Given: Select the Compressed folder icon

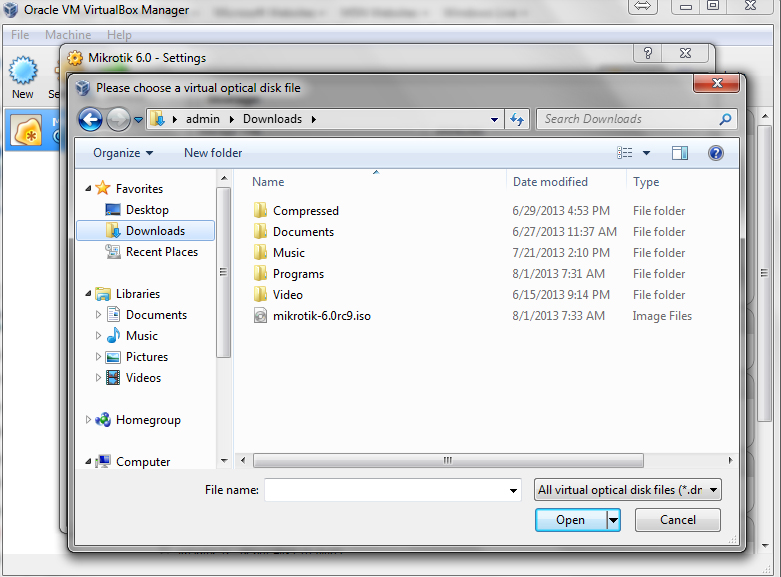Looking at the screenshot, I should [x=260, y=210].
